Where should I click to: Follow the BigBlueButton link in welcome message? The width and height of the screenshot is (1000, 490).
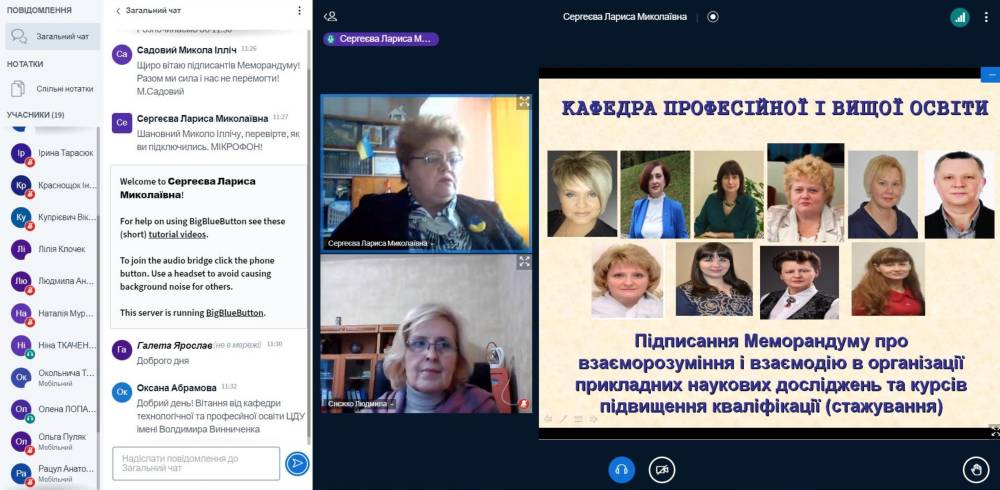tap(234, 312)
